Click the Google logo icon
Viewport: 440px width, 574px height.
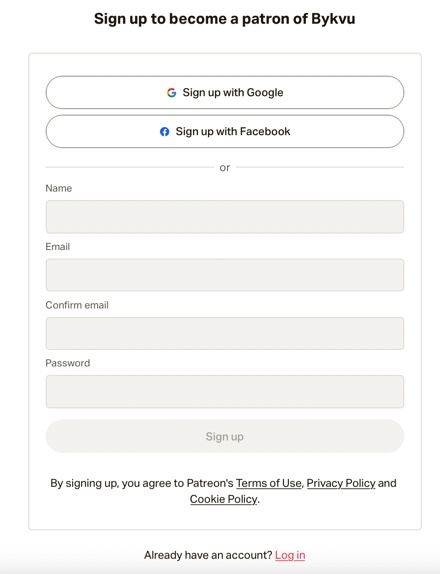click(171, 93)
